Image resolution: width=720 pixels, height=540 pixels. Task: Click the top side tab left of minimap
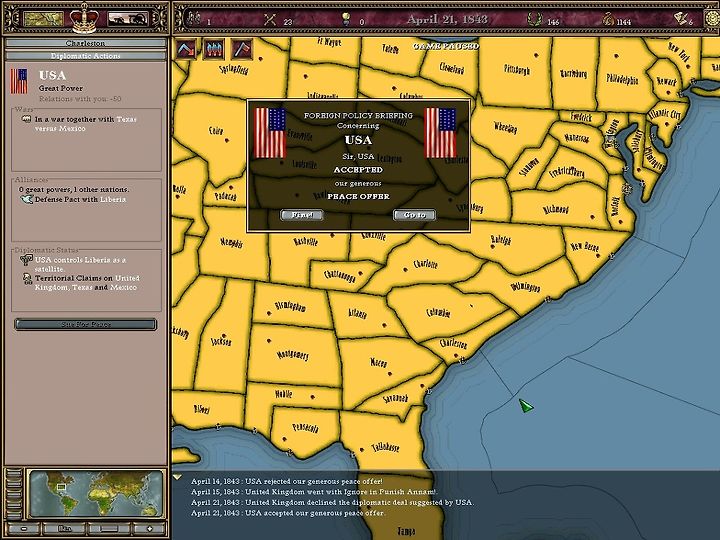14,473
